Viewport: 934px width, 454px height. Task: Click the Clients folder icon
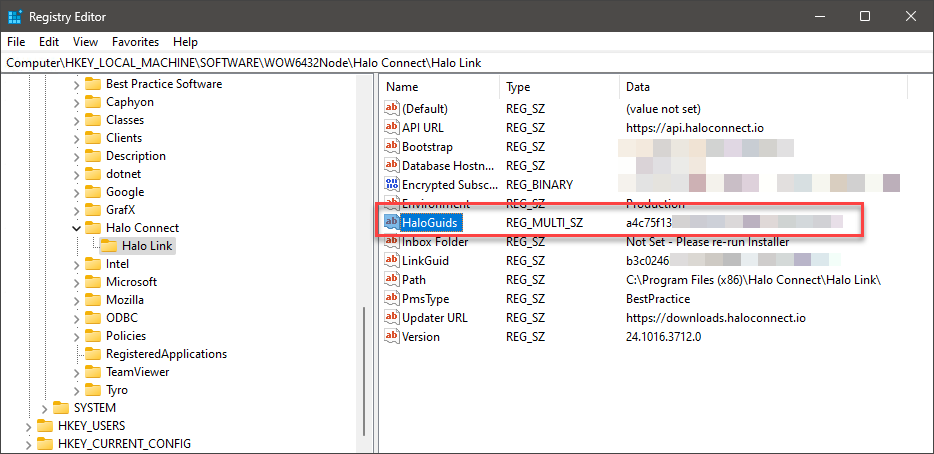click(92, 138)
